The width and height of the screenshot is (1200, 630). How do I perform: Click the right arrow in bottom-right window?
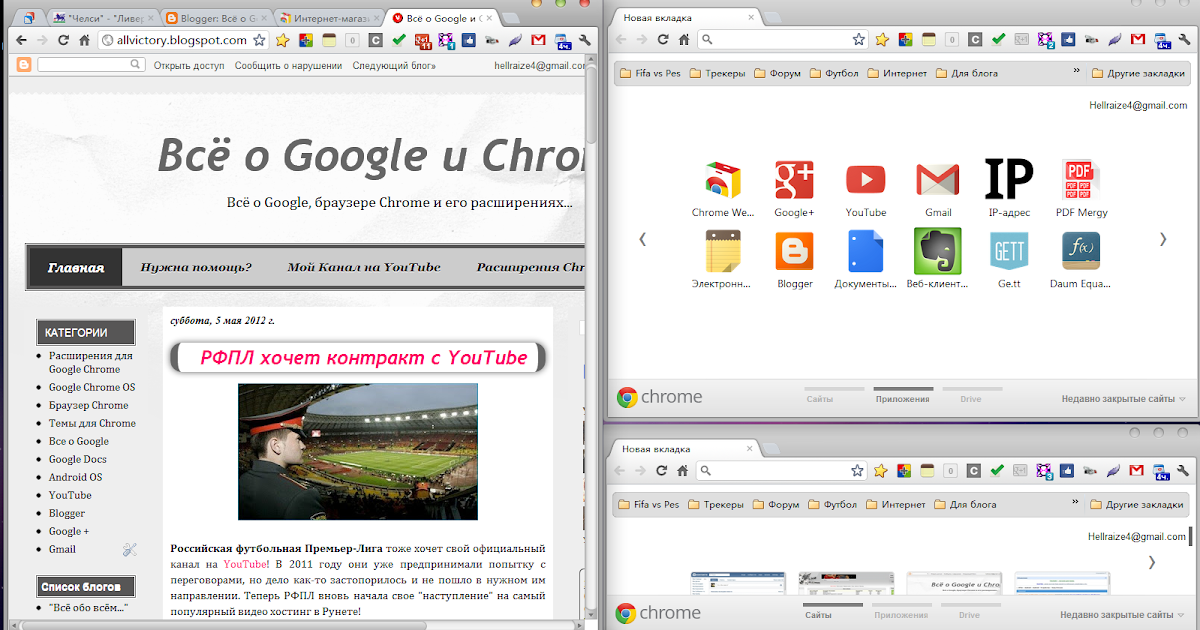[1151, 563]
